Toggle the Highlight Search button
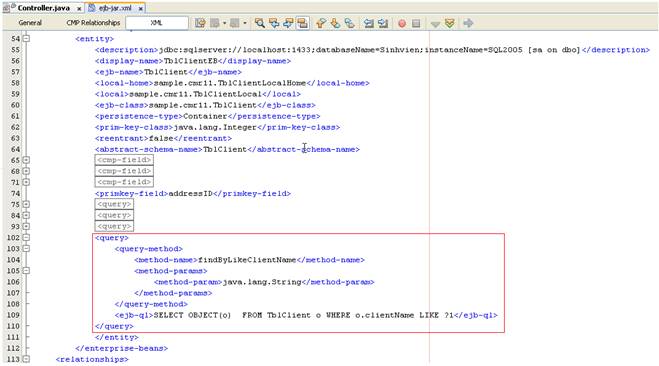The width and height of the screenshot is (659, 366). (302, 23)
